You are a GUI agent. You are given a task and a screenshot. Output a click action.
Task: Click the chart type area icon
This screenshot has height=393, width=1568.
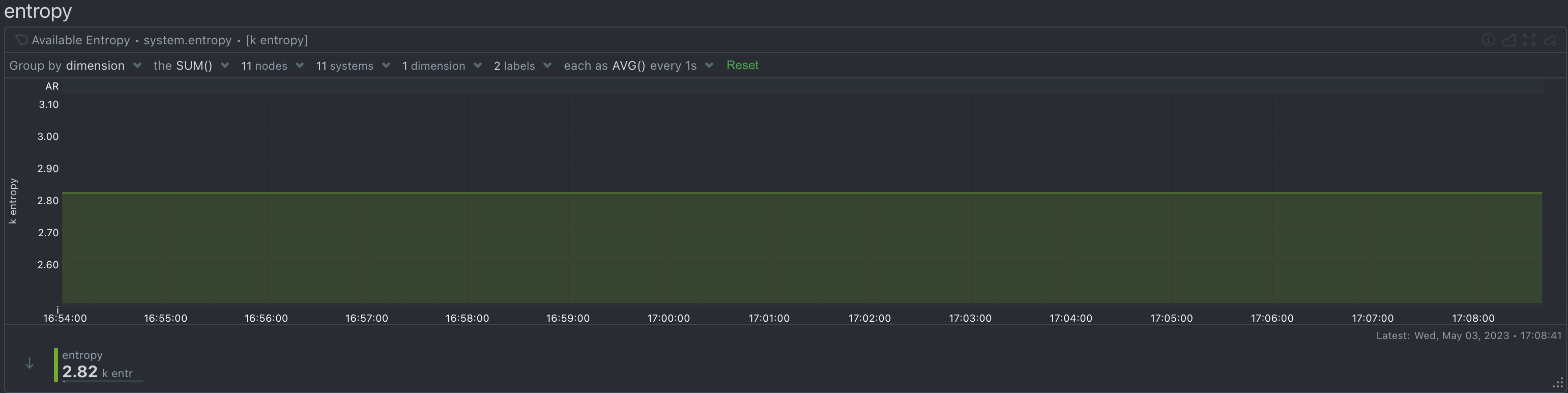(x=1509, y=40)
